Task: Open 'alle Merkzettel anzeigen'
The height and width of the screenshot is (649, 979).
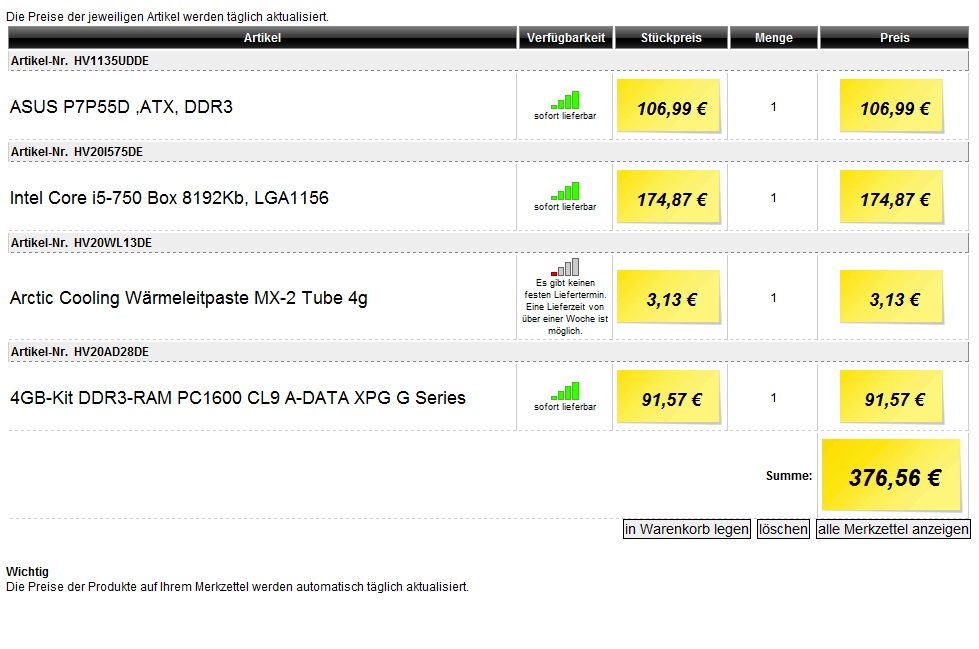Action: click(x=893, y=529)
